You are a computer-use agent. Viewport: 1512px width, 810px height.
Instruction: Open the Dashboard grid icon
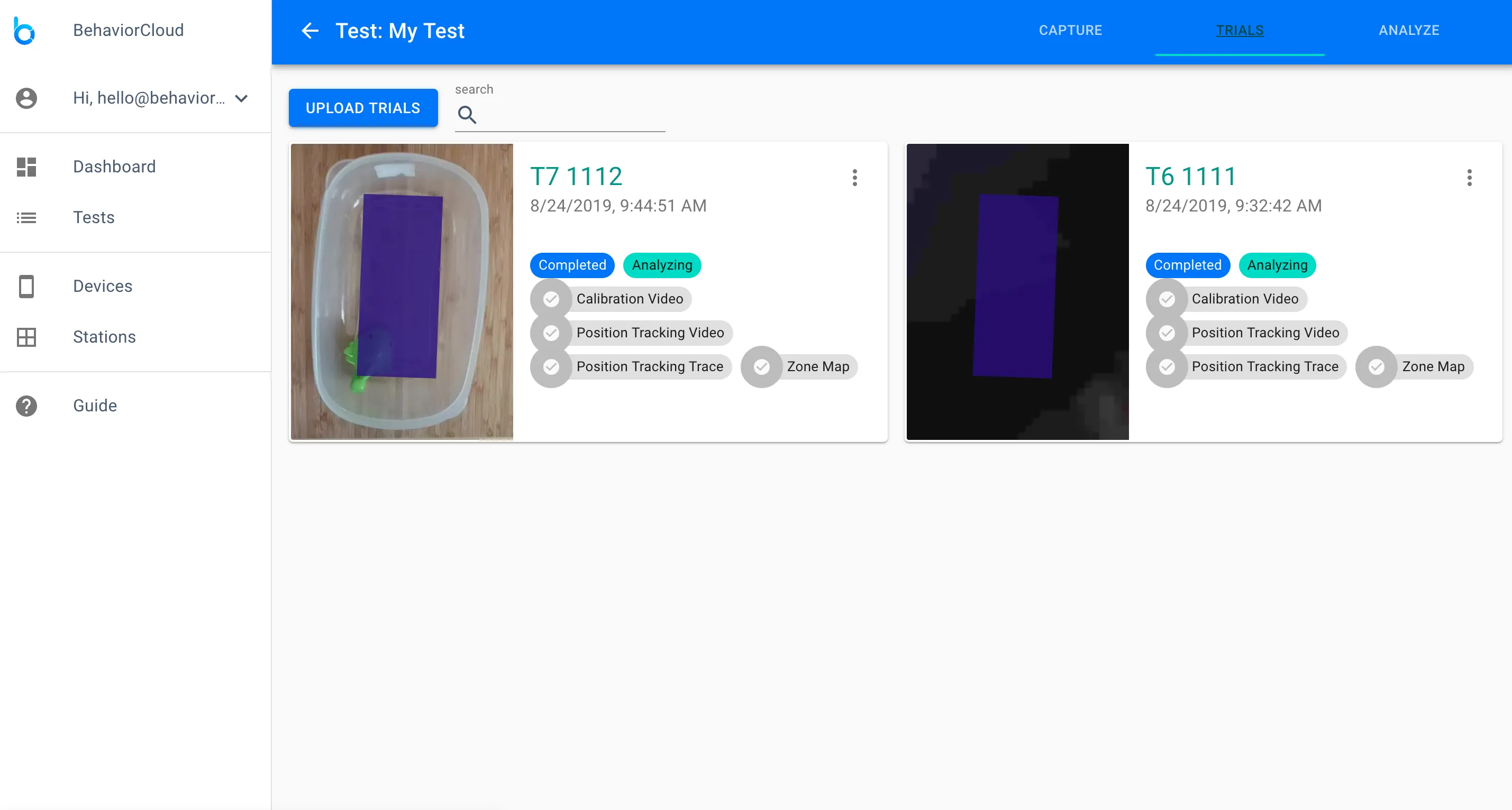point(26,167)
